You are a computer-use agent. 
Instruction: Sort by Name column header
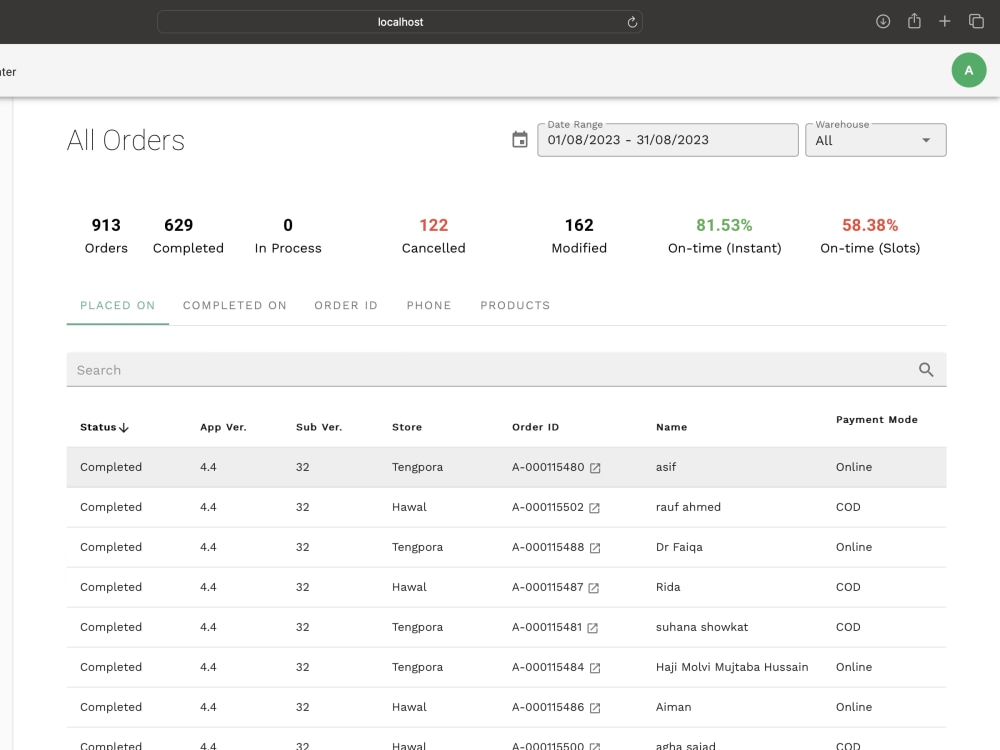click(x=672, y=427)
